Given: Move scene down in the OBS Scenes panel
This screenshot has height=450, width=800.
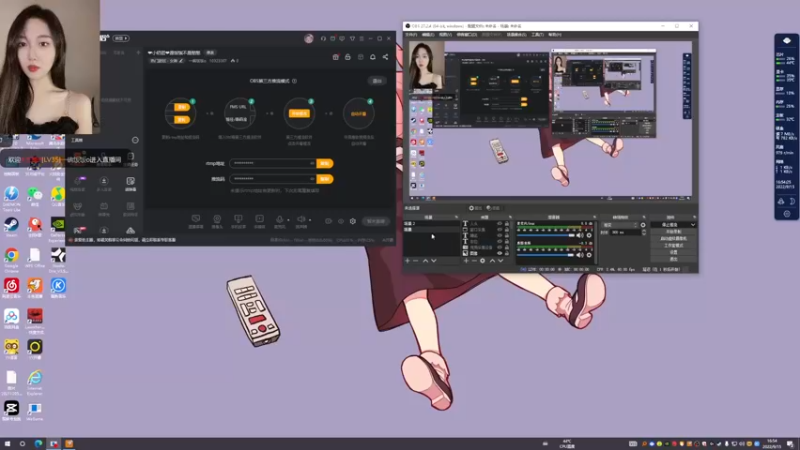Looking at the screenshot, I should click(x=434, y=261).
